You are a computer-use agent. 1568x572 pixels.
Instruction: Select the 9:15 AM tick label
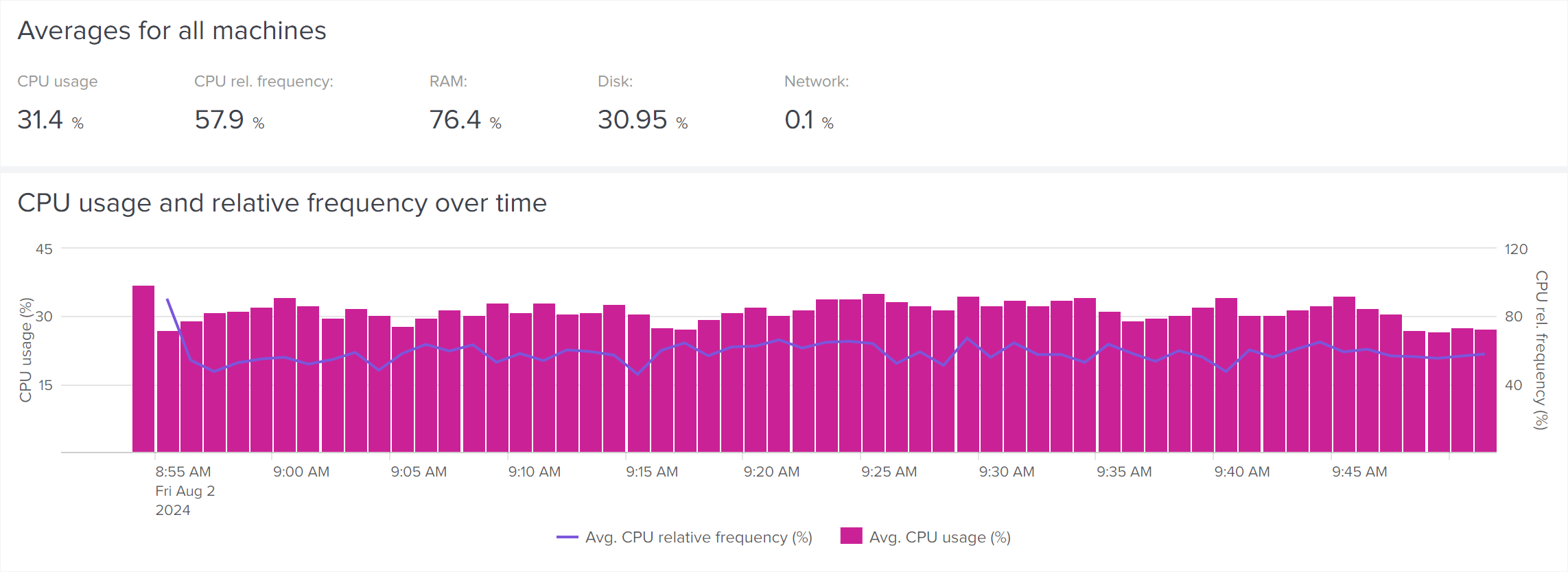[x=652, y=472]
